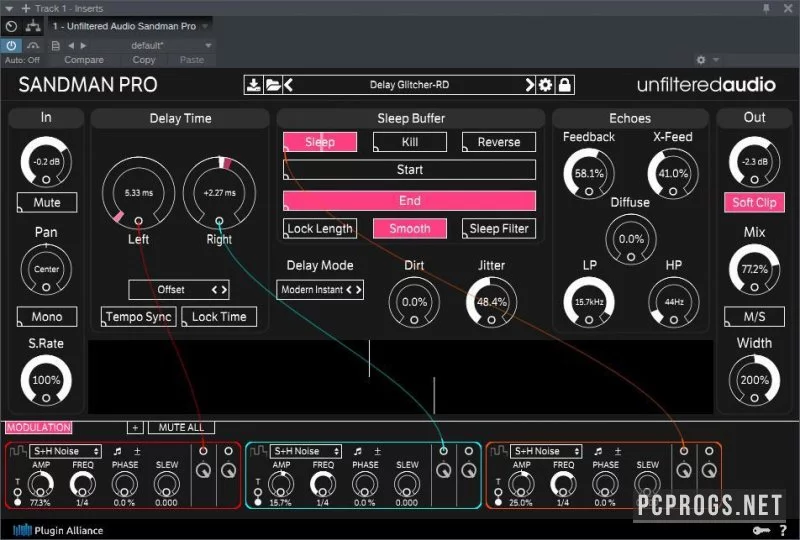Disable the Smooth button
Image resolution: width=800 pixels, height=540 pixels.
(x=410, y=229)
